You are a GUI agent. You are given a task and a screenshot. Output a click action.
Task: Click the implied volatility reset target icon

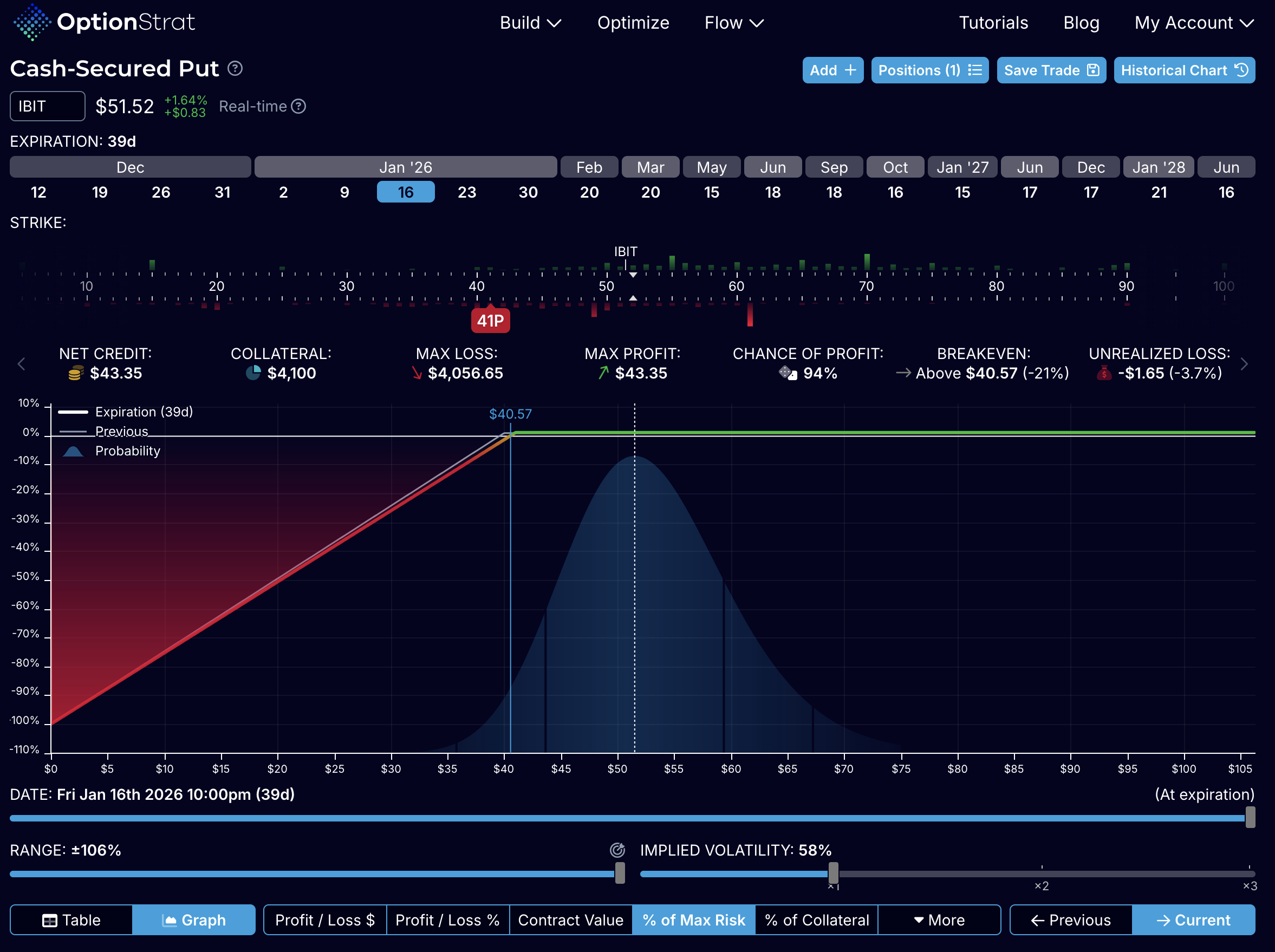617,850
